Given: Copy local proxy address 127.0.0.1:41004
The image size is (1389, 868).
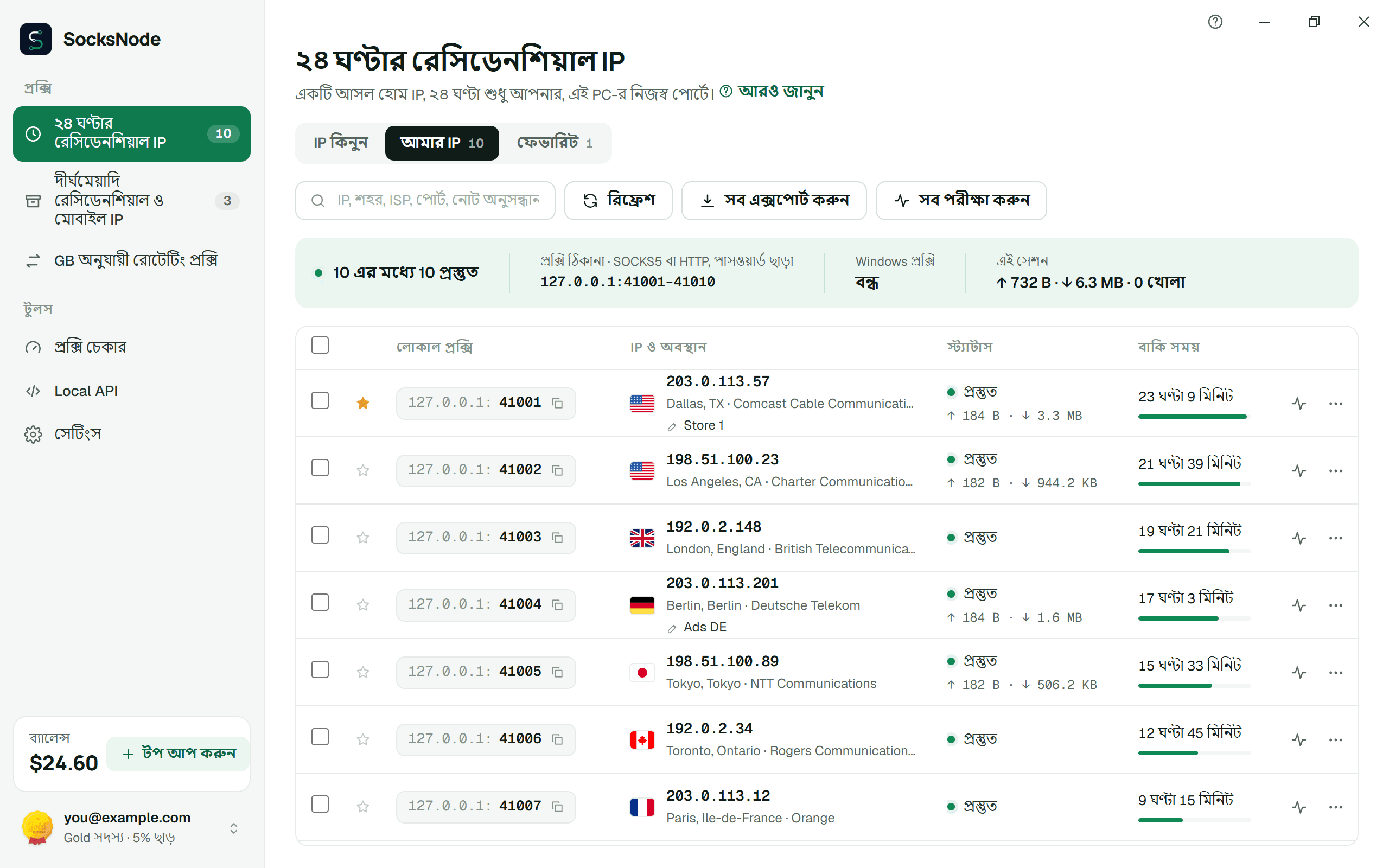Looking at the screenshot, I should pyautogui.click(x=557, y=604).
